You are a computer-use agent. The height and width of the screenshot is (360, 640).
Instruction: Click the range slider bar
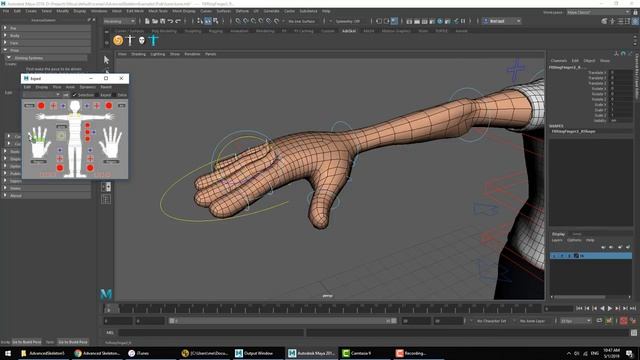pyautogui.click(x=282, y=321)
